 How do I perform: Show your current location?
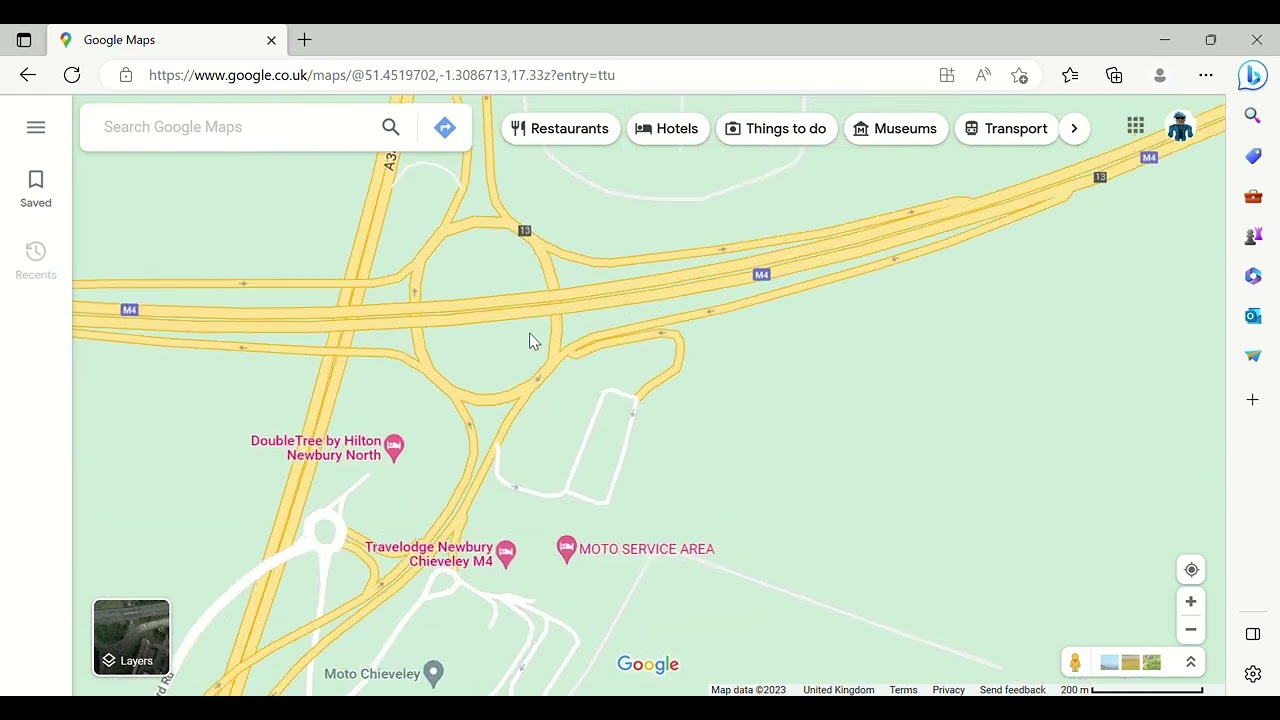(x=1190, y=570)
